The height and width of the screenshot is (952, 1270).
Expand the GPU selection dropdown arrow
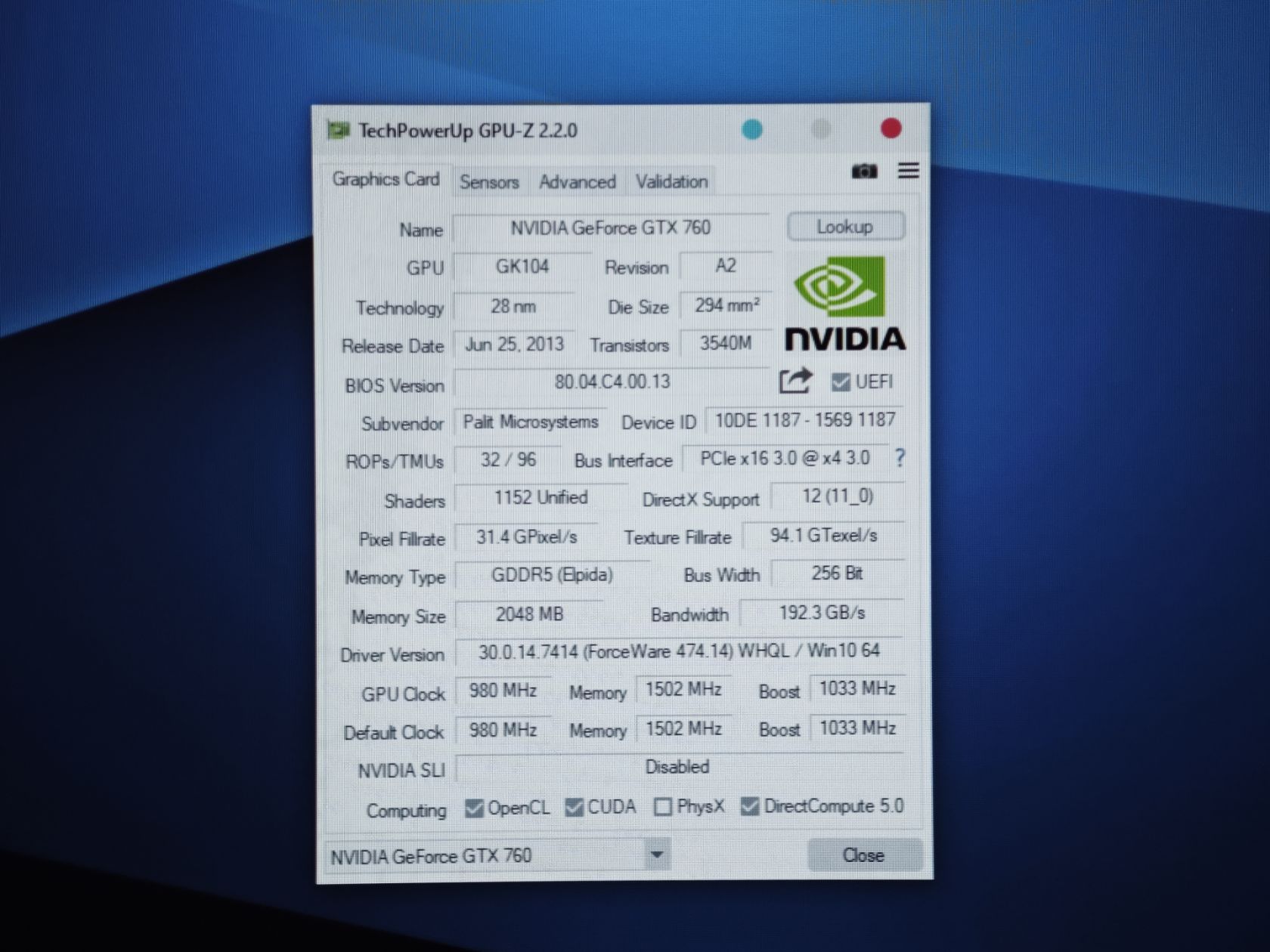pos(657,855)
